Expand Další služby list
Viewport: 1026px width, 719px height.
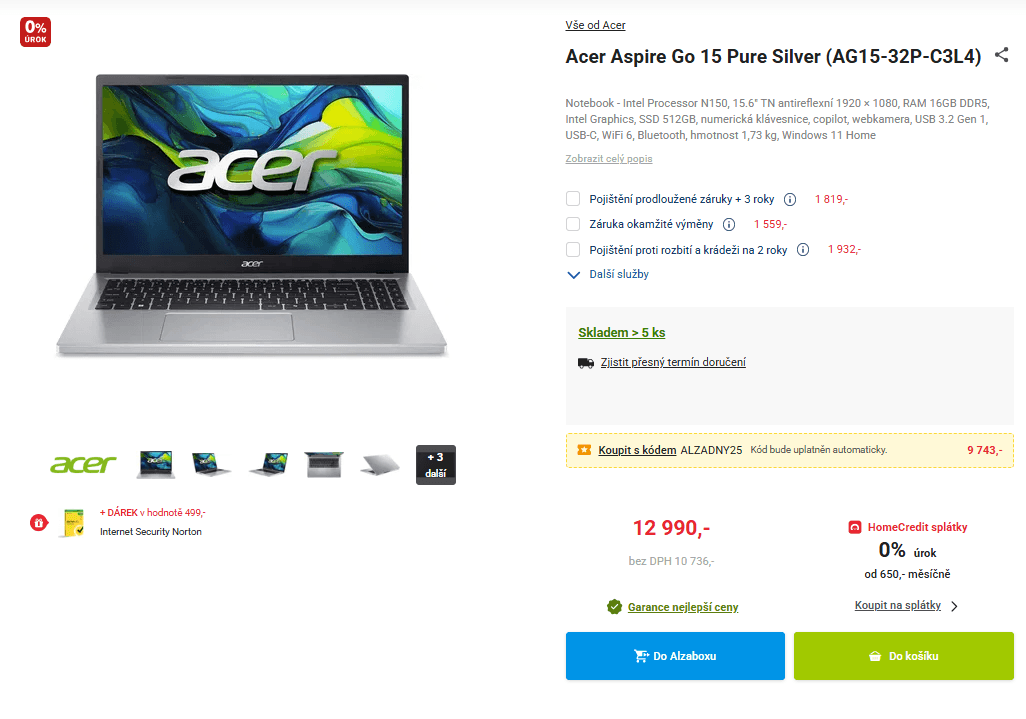click(x=608, y=274)
